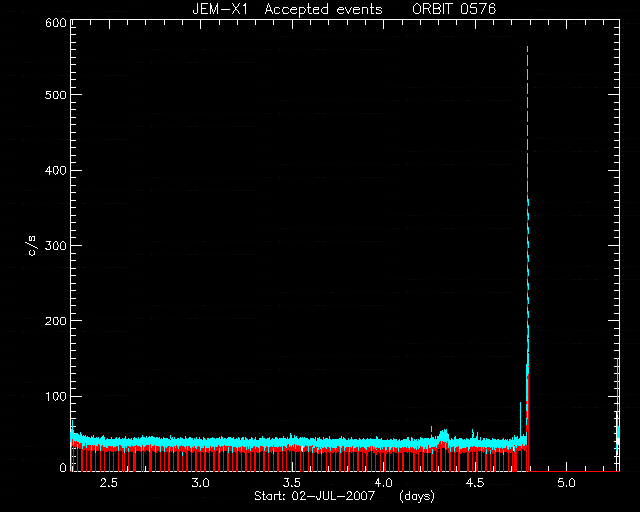Click the ORBIT 0576 label in title
The image size is (640, 512).
pyautogui.click(x=454, y=9)
